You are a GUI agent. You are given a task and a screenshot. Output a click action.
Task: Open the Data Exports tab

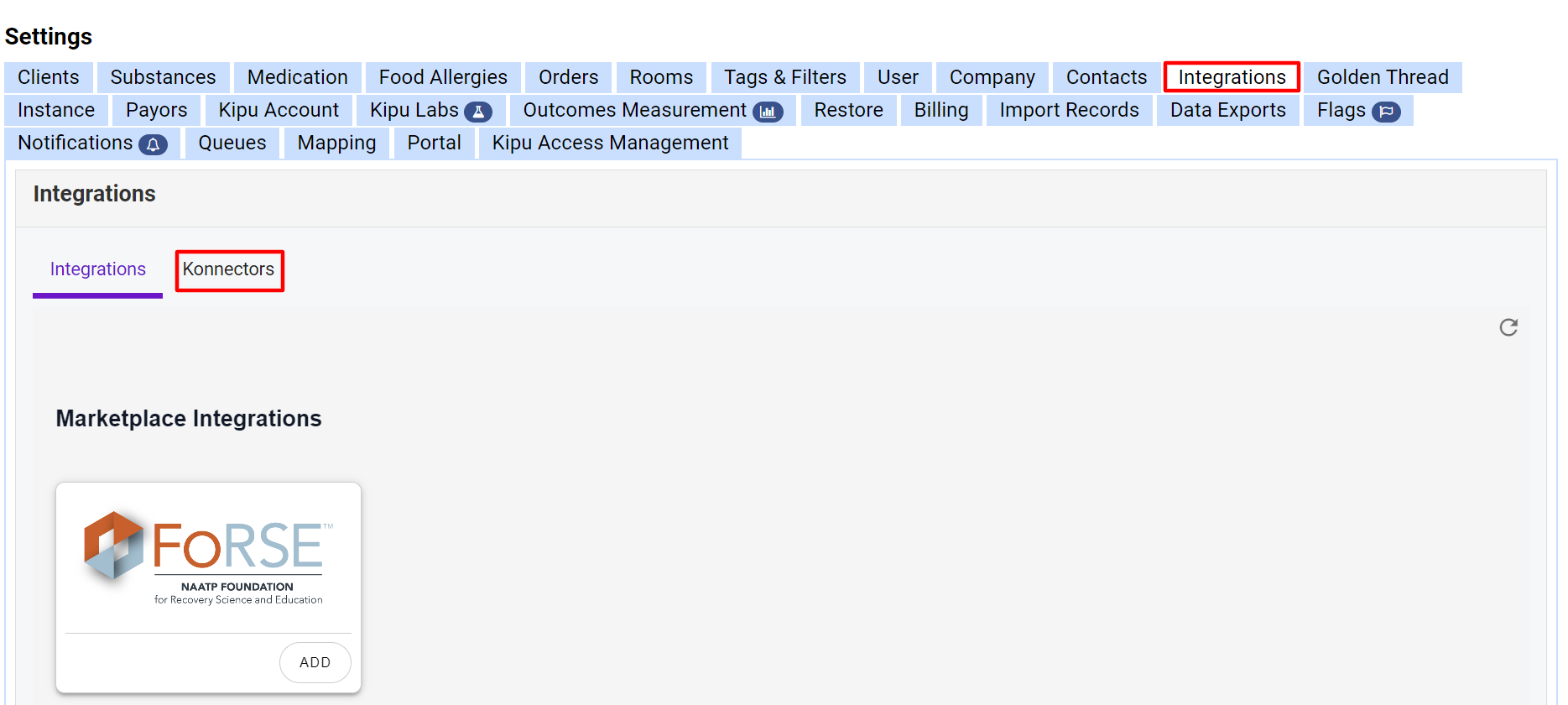1227,110
